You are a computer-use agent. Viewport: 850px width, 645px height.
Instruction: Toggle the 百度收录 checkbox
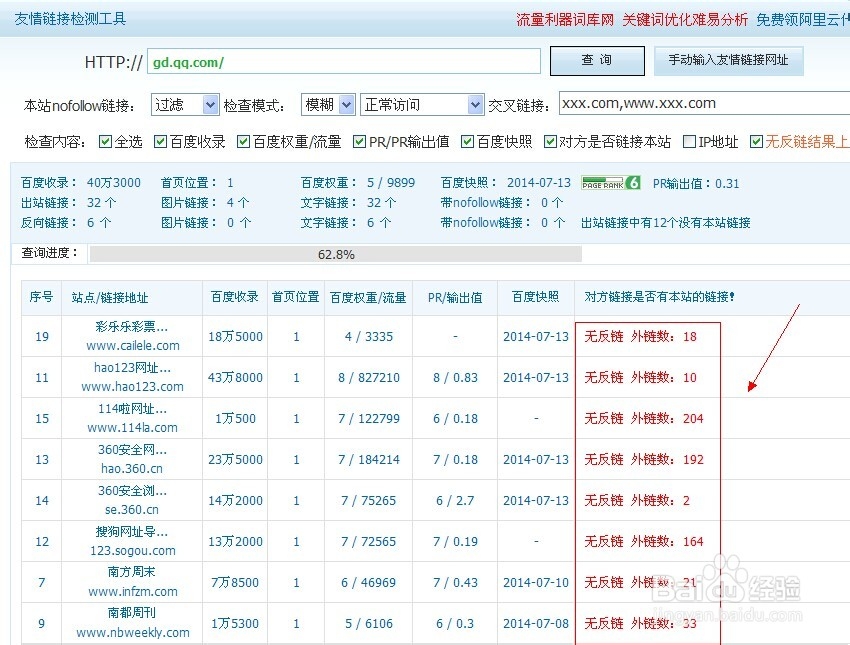coord(160,141)
